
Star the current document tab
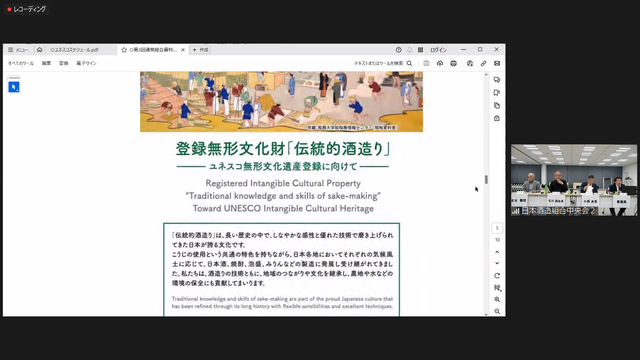tap(124, 50)
